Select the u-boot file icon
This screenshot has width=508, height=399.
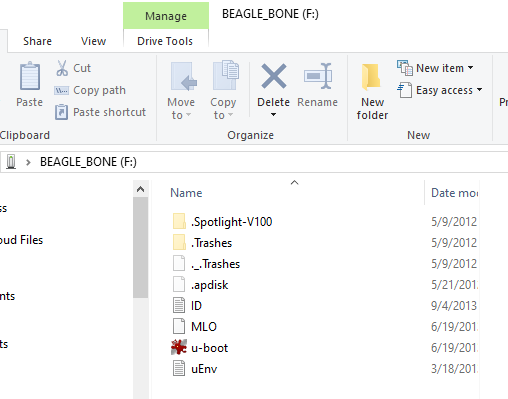[179, 347]
